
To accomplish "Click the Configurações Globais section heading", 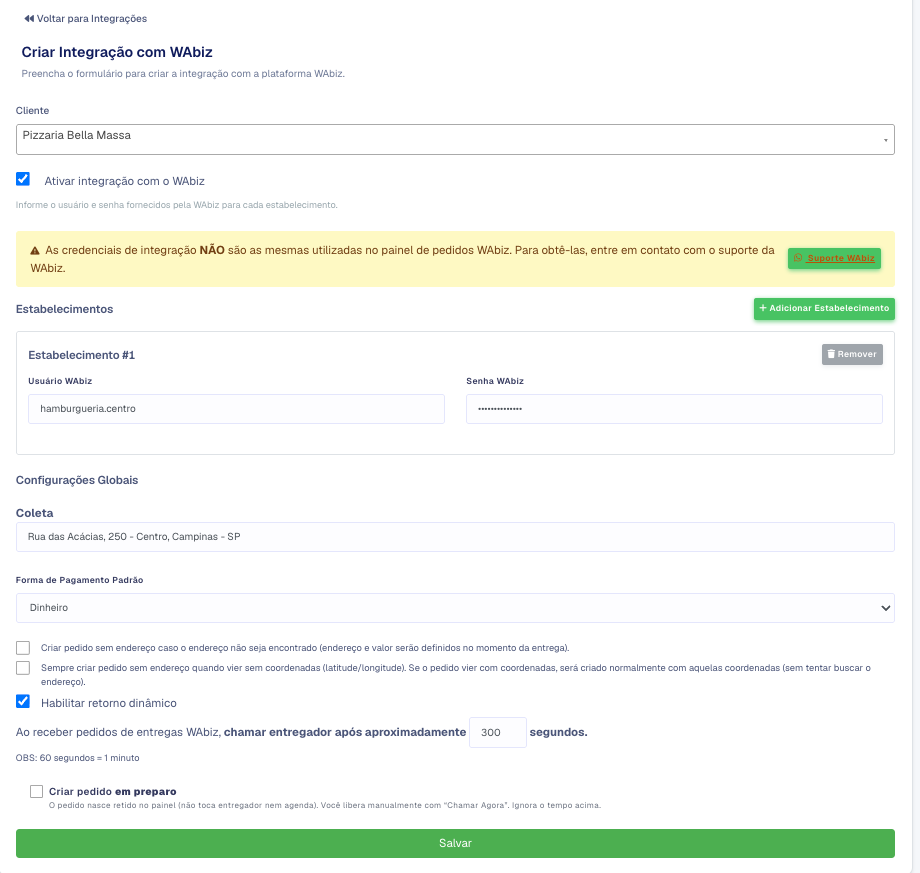I will point(77,480).
